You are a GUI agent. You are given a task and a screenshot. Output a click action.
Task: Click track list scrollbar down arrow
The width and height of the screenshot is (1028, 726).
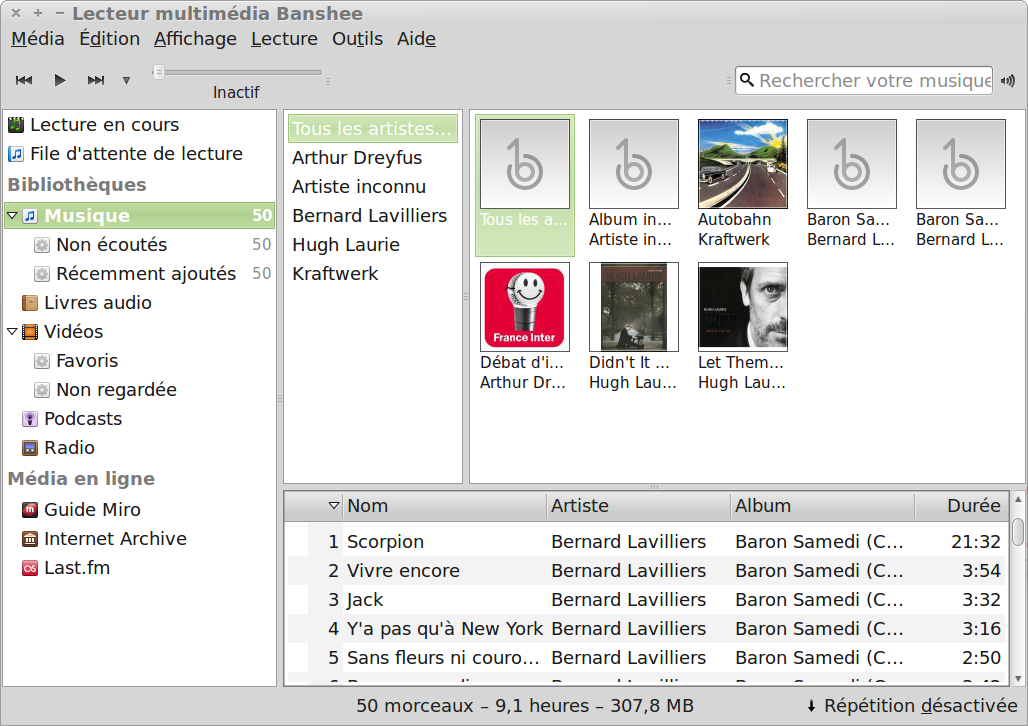click(1018, 678)
